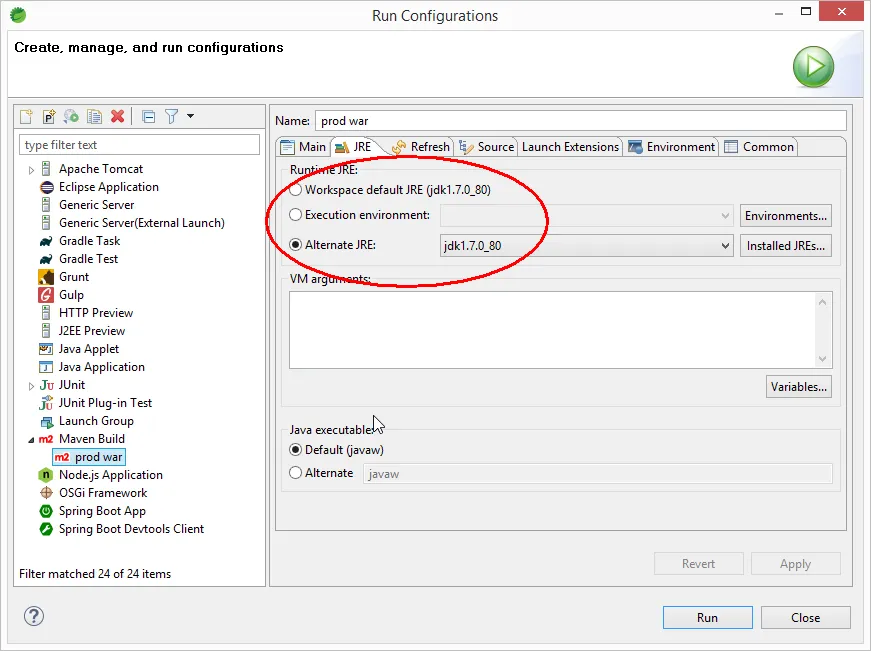
Task: Click the Close button
Action: [805, 618]
